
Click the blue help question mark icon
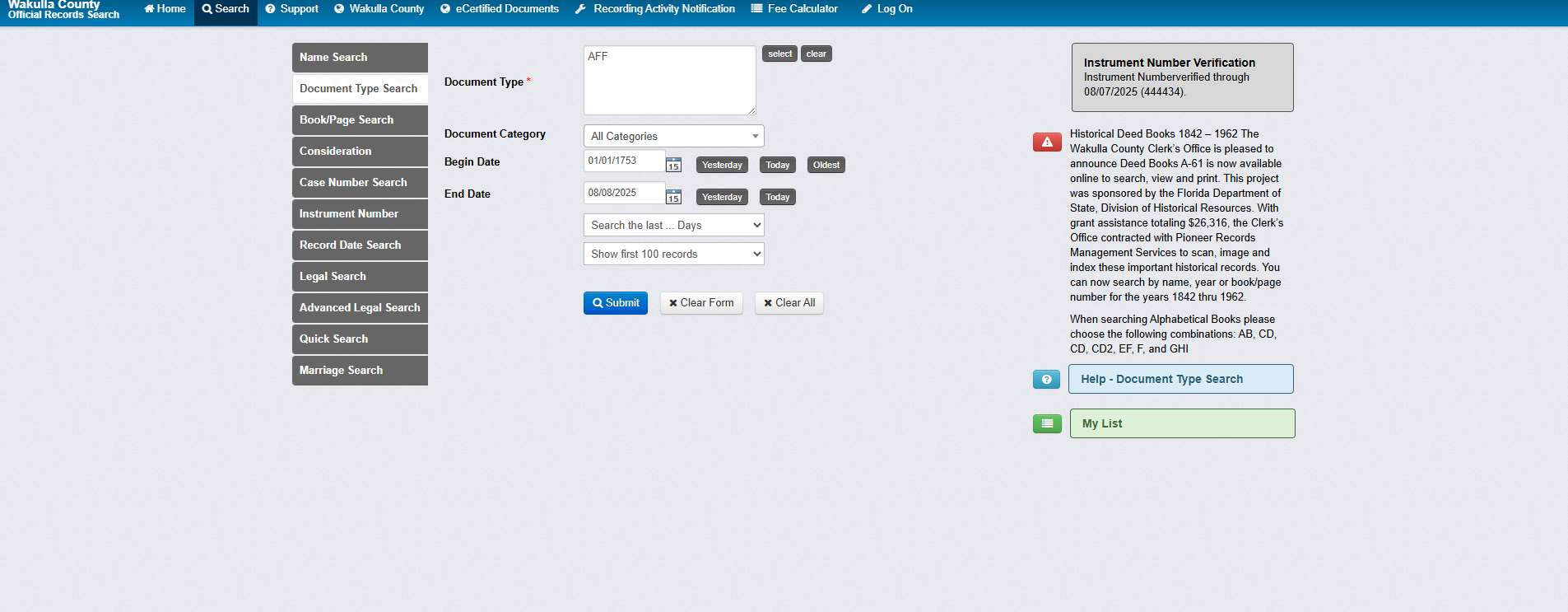click(x=1046, y=380)
